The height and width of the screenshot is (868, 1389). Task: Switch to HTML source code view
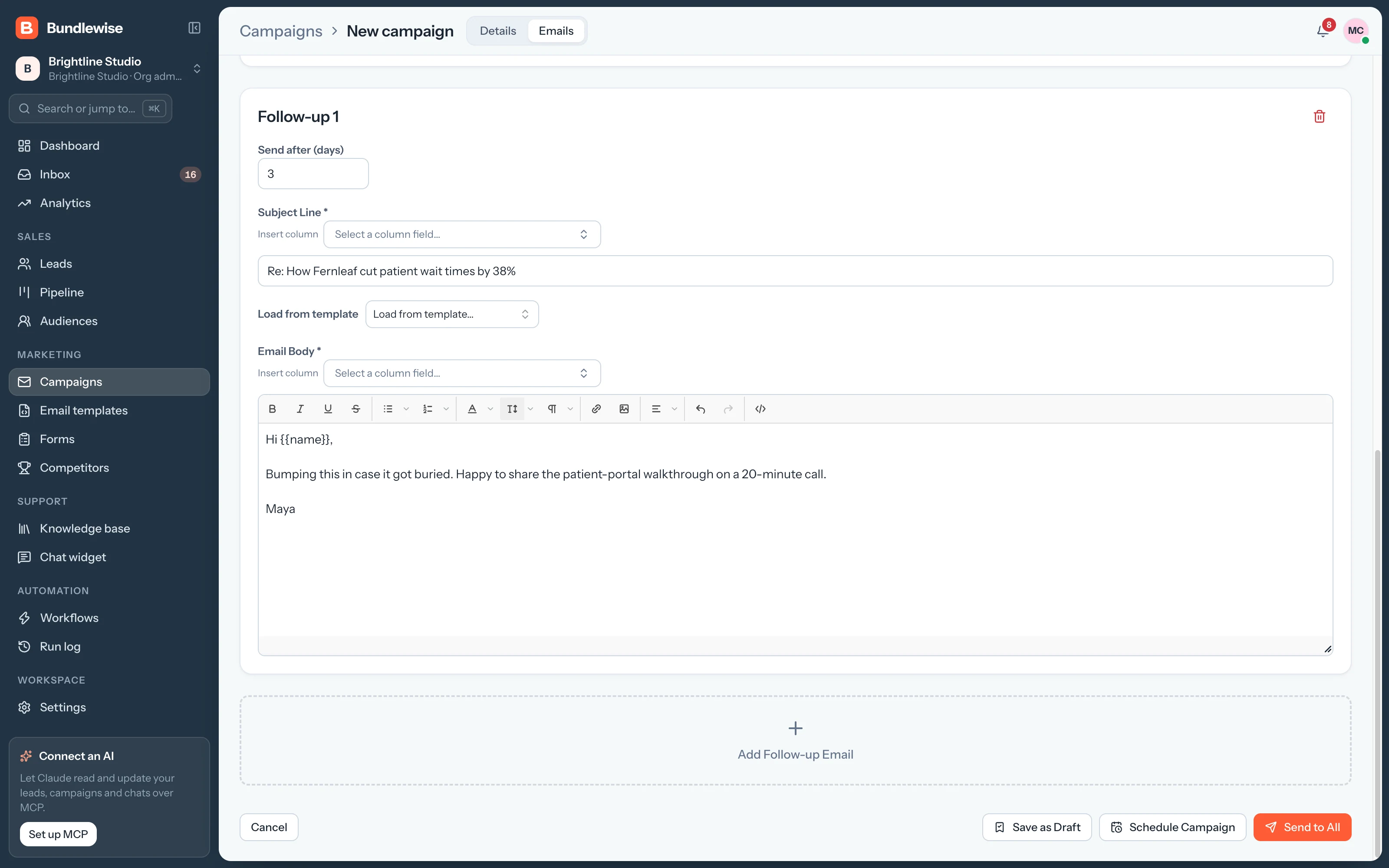pyautogui.click(x=760, y=409)
